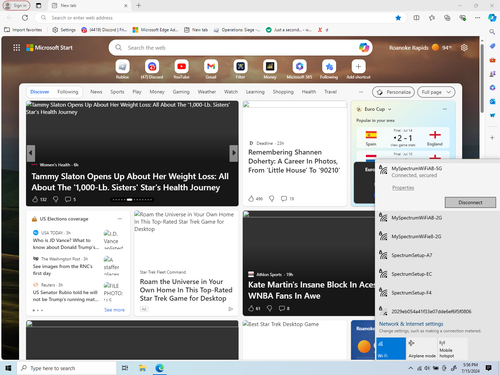Select the Weather tab
The width and height of the screenshot is (500, 375).
(x=207, y=92)
